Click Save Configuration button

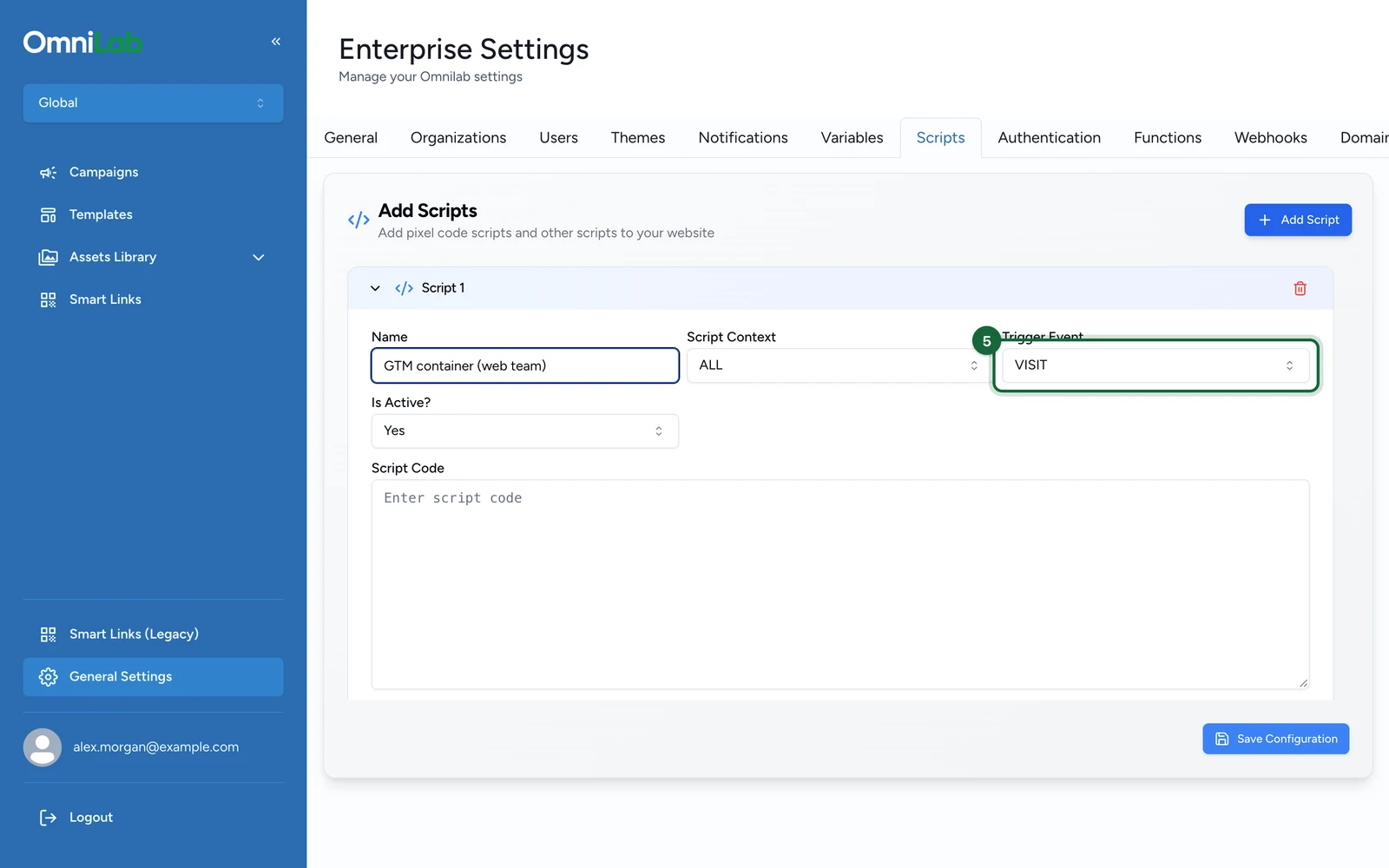pyautogui.click(x=1275, y=739)
